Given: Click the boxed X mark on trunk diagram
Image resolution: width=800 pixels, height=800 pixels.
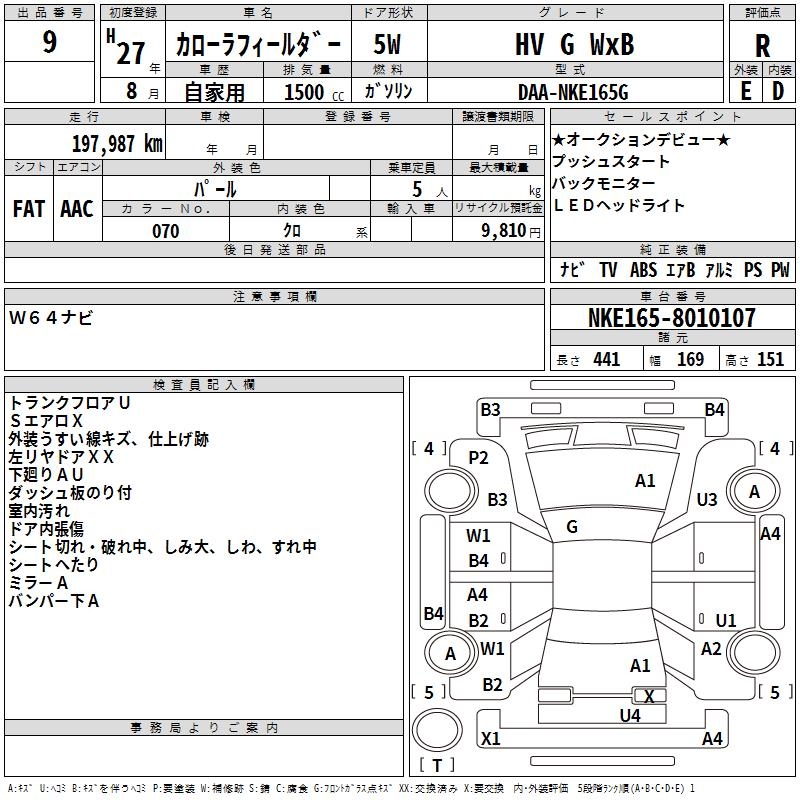Looking at the screenshot, I should point(649,695).
